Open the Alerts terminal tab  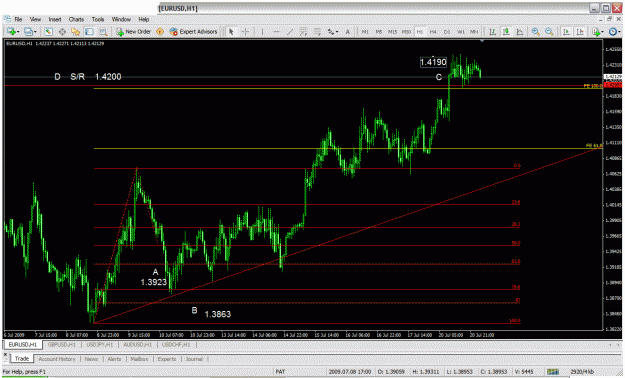114,359
